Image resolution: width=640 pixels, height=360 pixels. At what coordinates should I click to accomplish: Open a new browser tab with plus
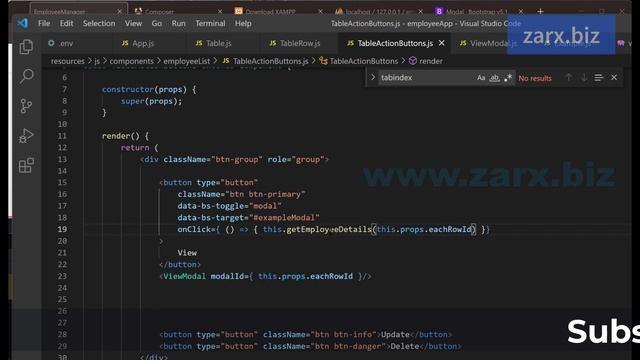(x=540, y=11)
